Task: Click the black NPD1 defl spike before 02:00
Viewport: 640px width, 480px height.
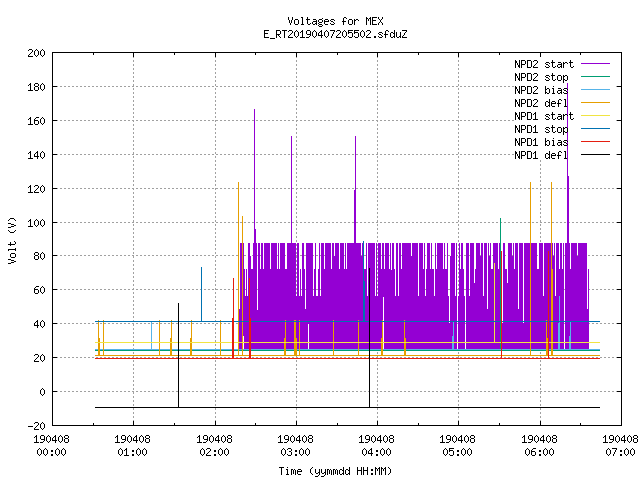Action: 178,355
